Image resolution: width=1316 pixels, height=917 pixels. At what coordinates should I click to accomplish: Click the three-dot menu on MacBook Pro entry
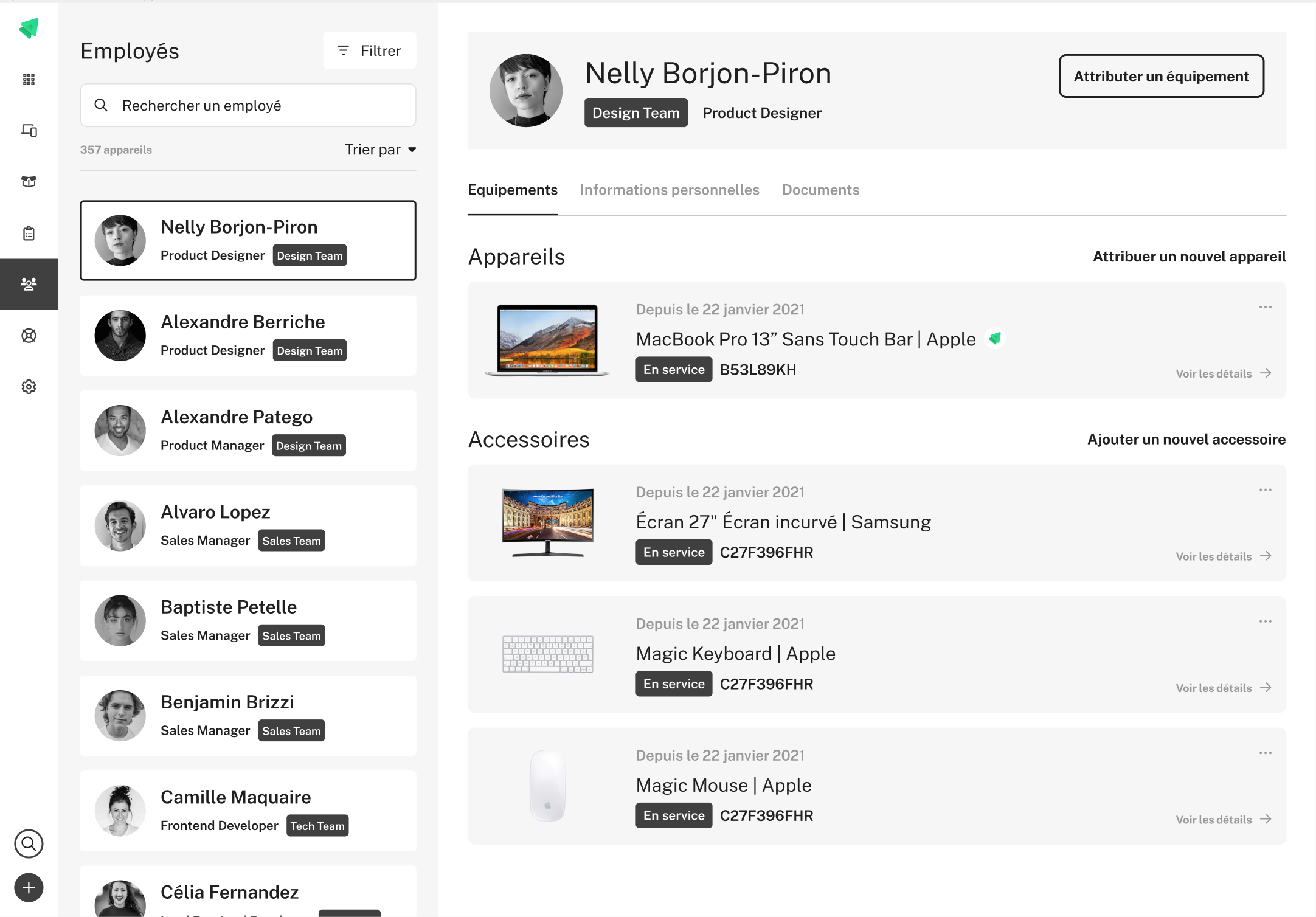1265,307
